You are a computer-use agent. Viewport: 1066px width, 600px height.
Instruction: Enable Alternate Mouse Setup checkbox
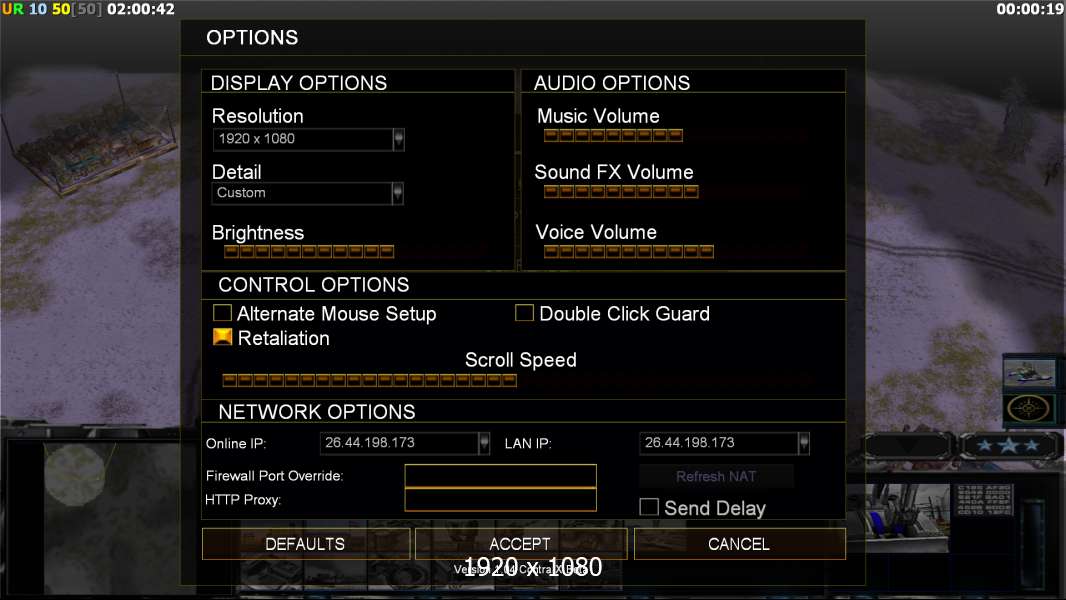point(222,313)
